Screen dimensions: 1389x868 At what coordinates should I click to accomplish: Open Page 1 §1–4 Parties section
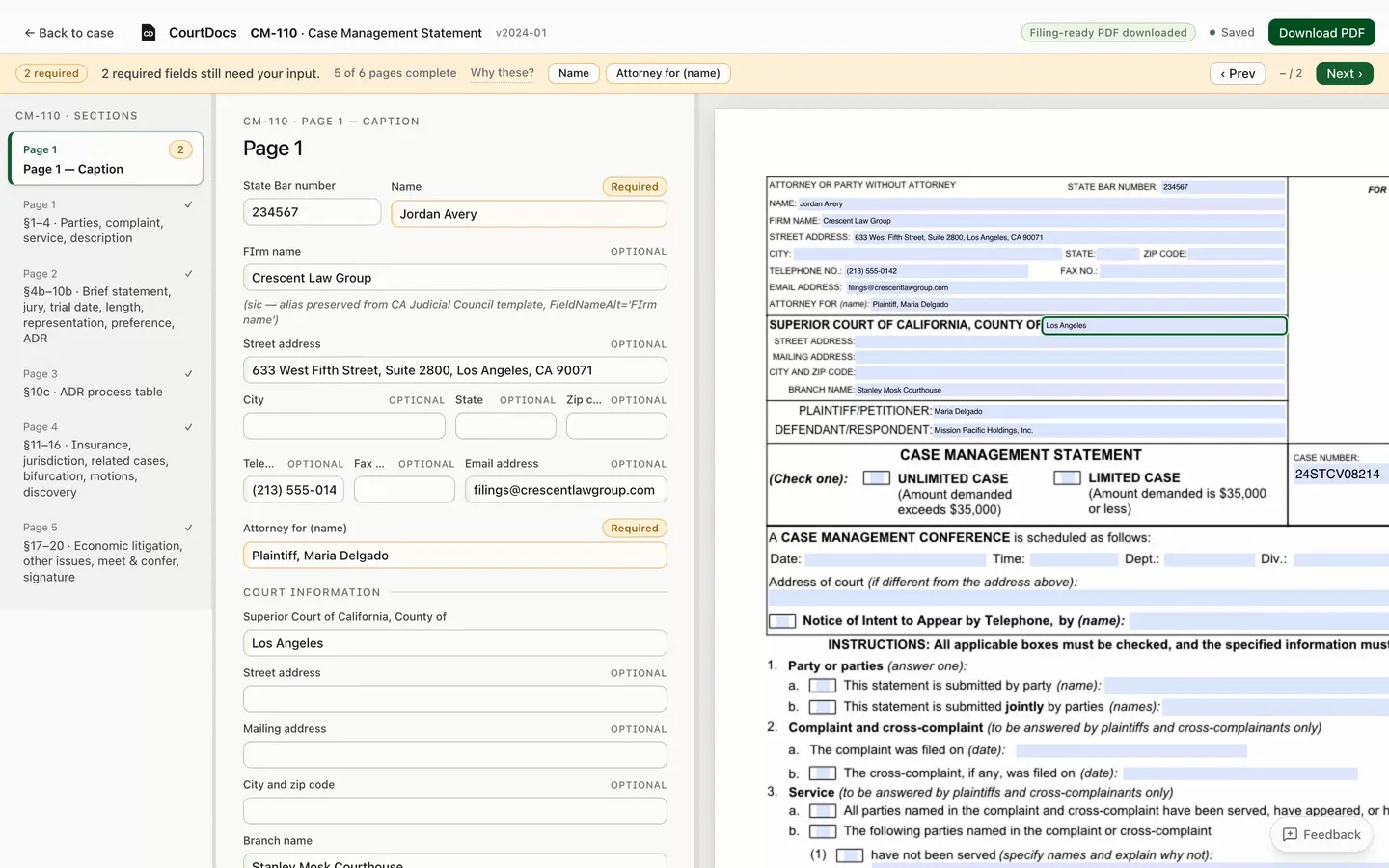pyautogui.click(x=106, y=222)
